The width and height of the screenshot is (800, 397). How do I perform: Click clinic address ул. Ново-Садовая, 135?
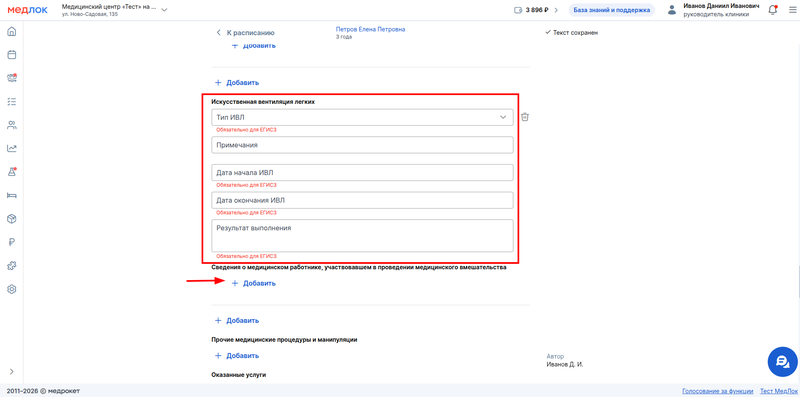[x=90, y=14]
